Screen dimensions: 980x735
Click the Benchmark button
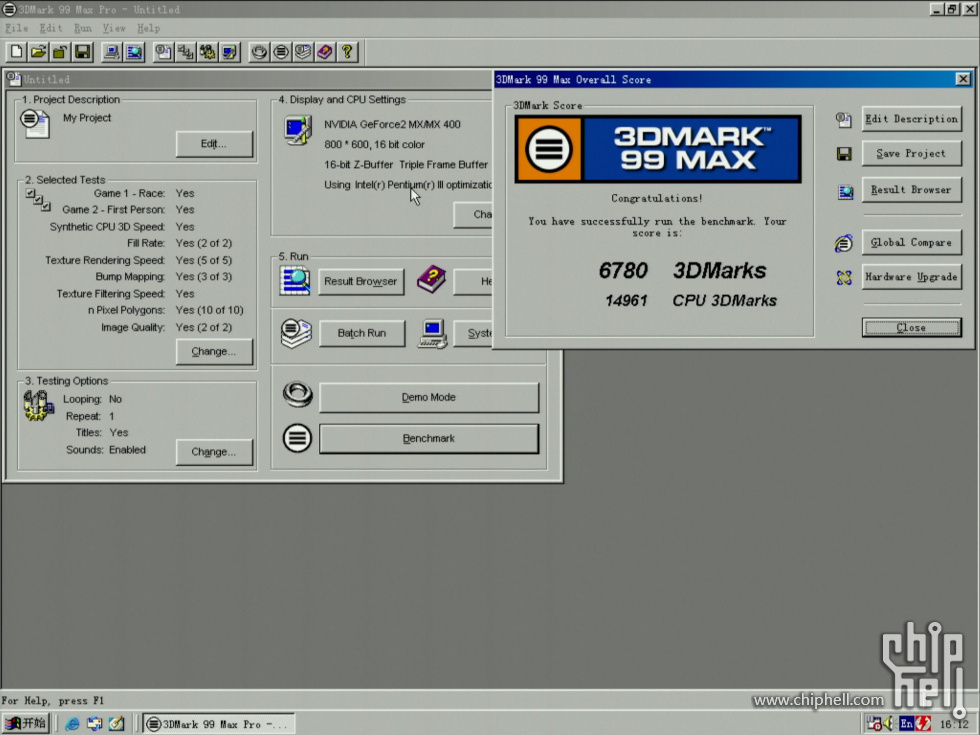pyautogui.click(x=429, y=439)
